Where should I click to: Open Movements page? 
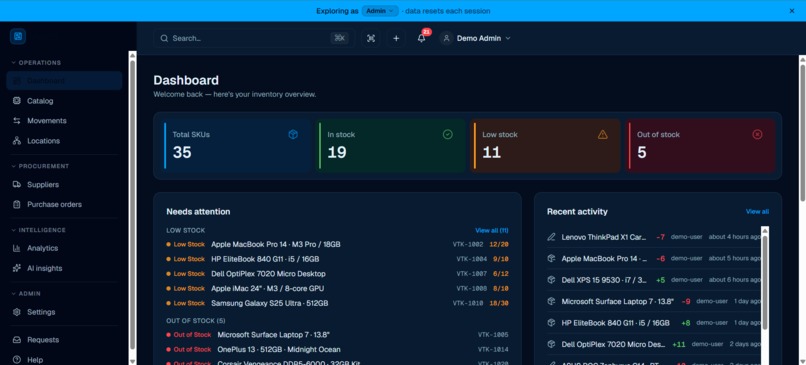(64, 121)
